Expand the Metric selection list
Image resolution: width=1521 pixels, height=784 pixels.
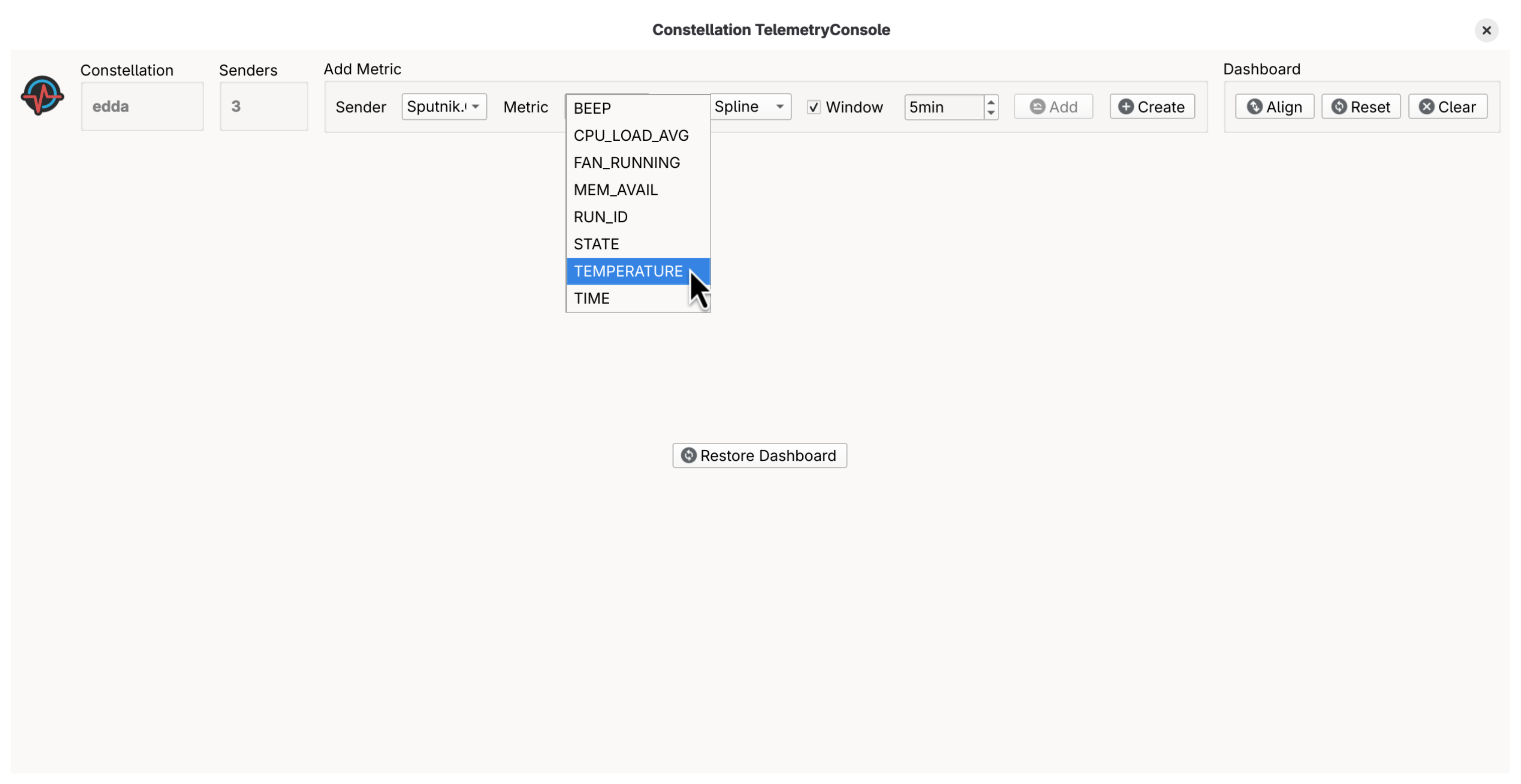pos(636,107)
